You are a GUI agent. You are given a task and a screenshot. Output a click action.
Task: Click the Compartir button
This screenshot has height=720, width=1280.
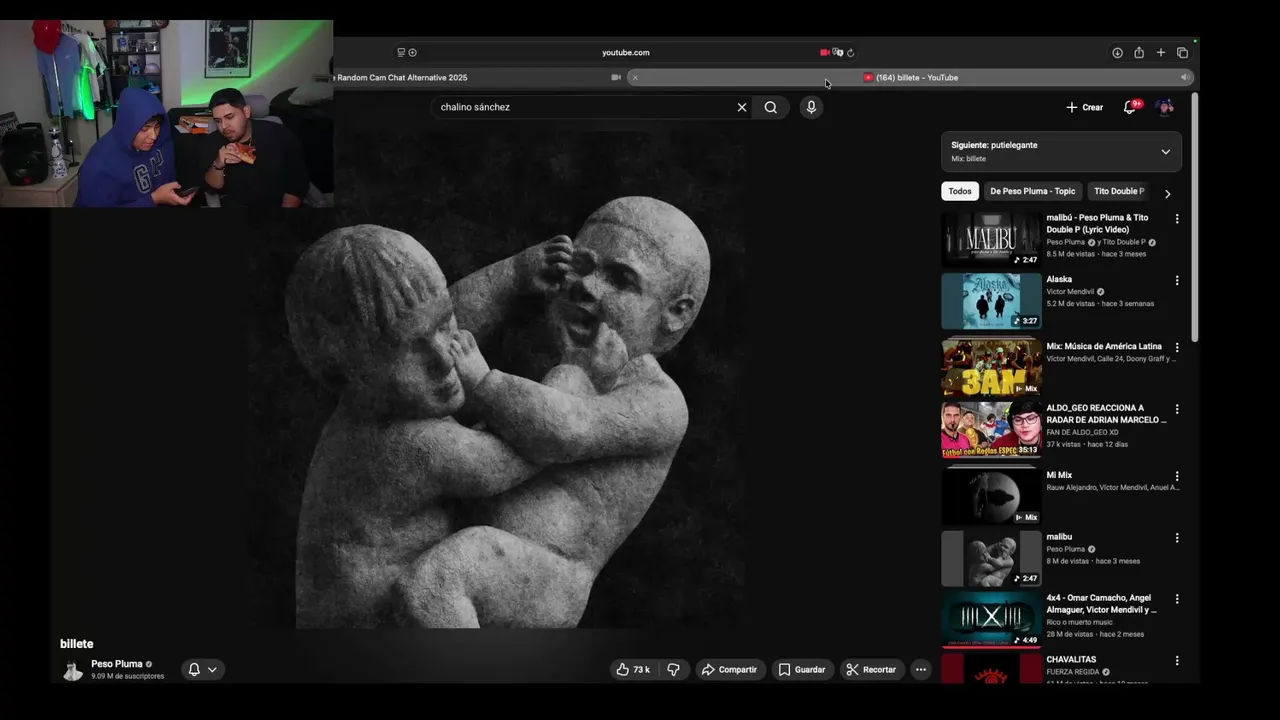tap(729, 669)
